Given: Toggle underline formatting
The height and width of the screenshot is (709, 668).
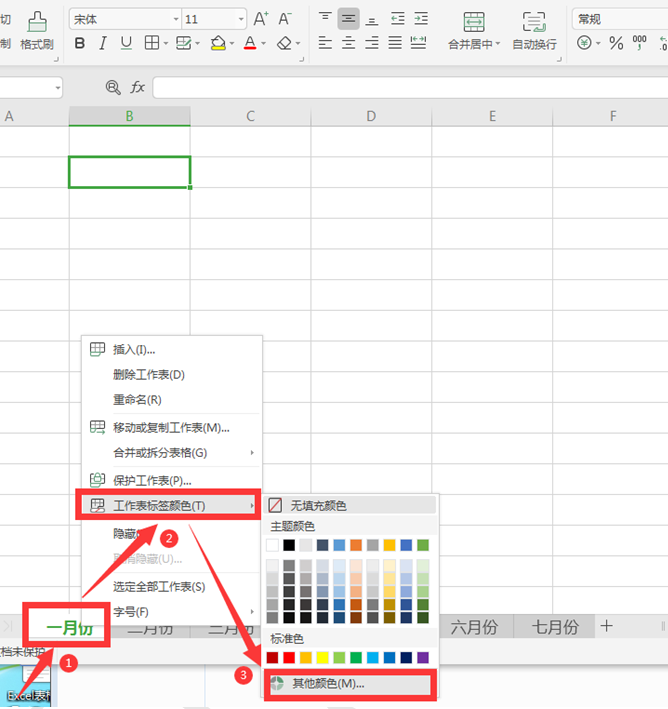Looking at the screenshot, I should [x=126, y=43].
